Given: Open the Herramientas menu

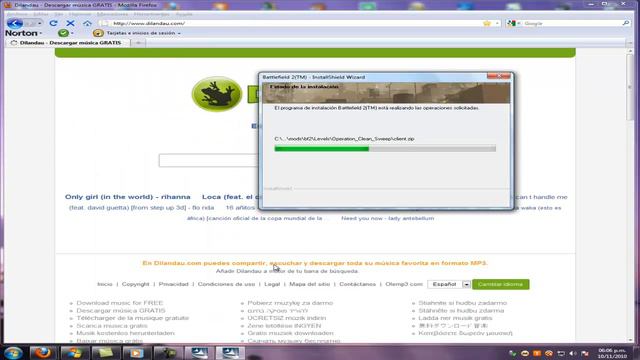Looking at the screenshot, I should [151, 14].
